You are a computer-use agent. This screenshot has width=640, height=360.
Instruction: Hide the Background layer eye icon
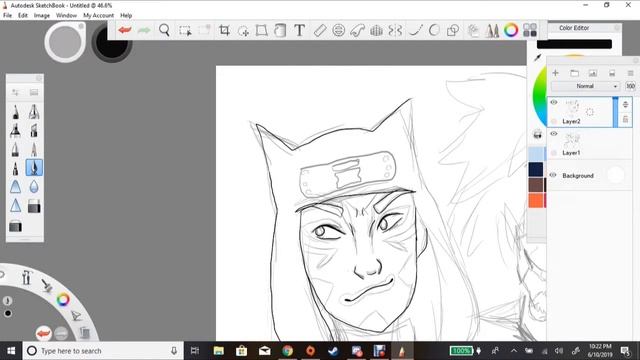pos(553,175)
